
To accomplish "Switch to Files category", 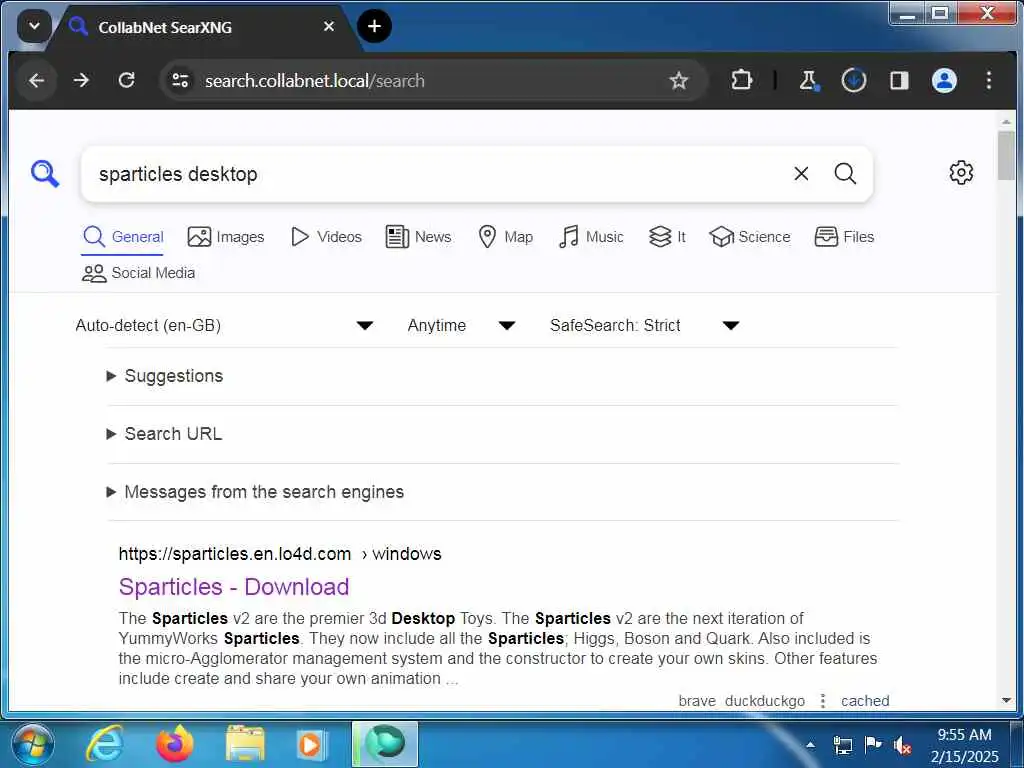I will (x=844, y=237).
